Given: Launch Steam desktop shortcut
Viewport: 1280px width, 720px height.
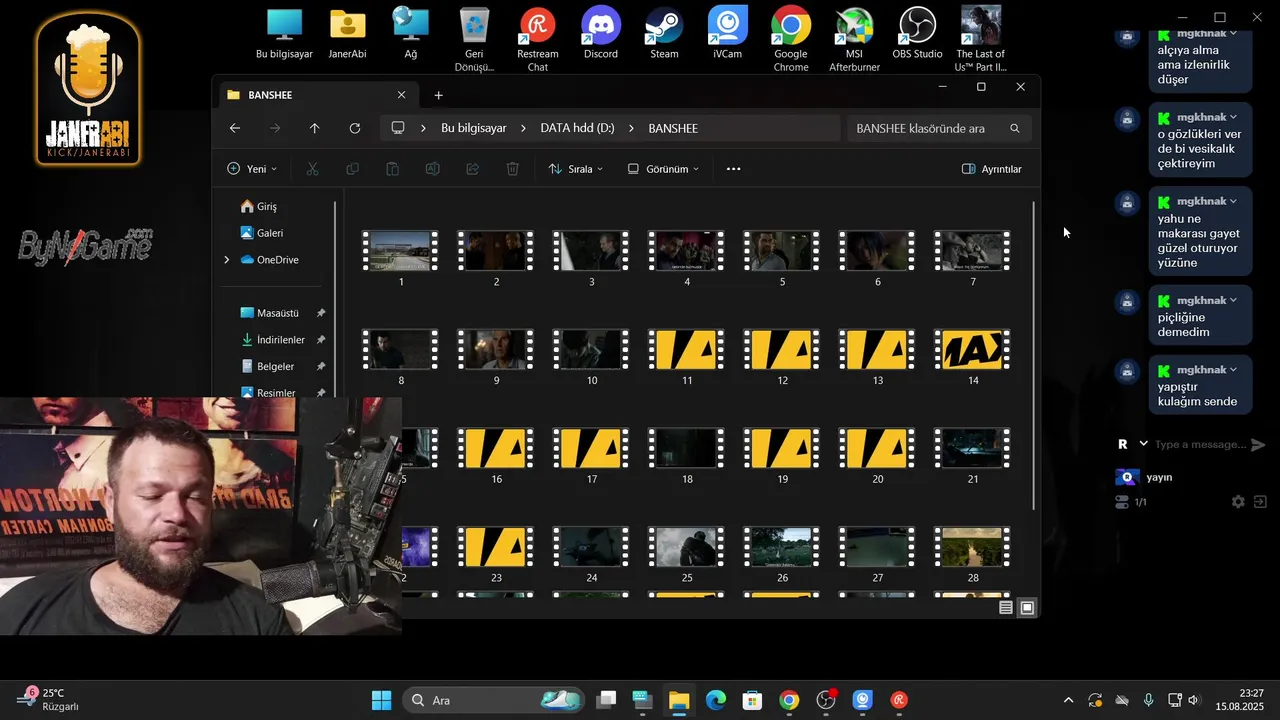Looking at the screenshot, I should click(664, 34).
